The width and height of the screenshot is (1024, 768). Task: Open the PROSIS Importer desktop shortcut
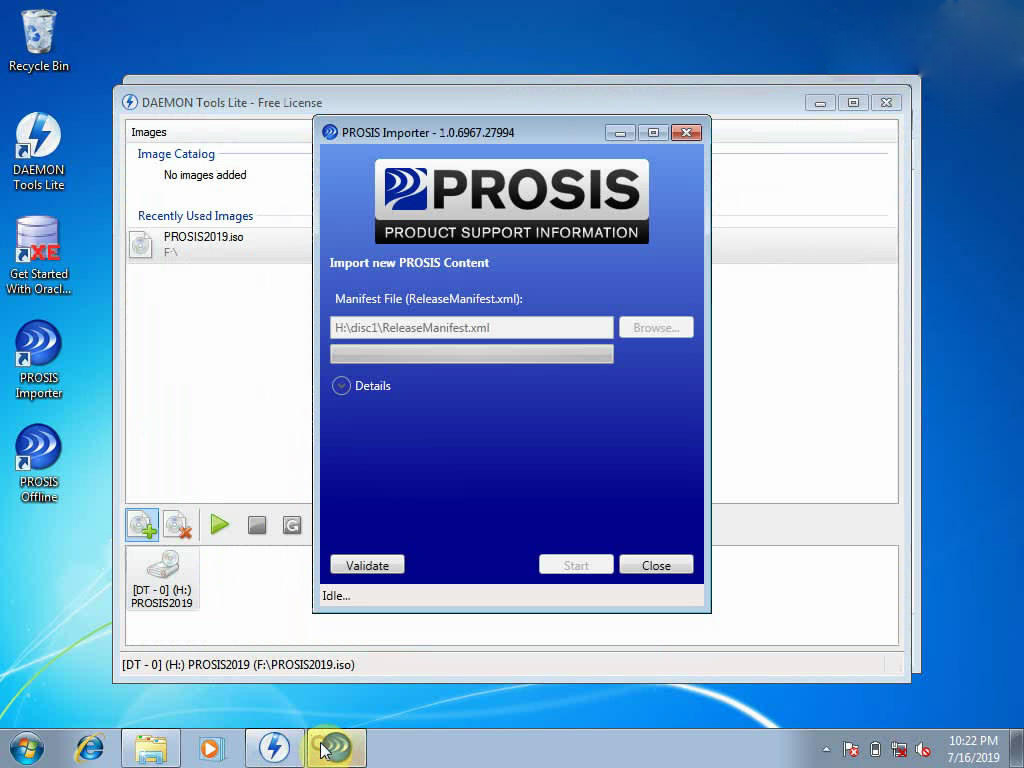pos(39,358)
